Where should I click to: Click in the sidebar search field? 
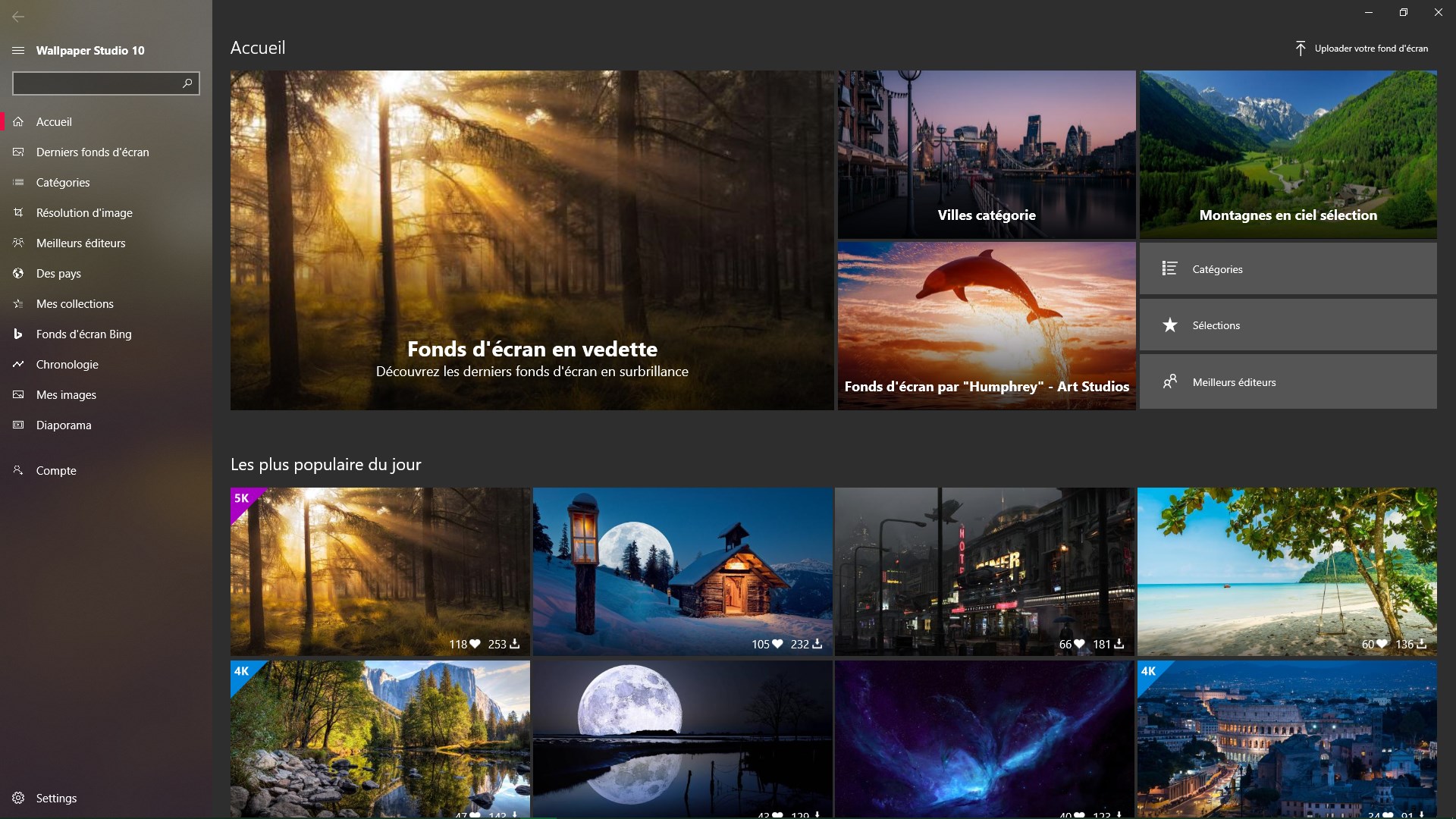pyautogui.click(x=95, y=83)
